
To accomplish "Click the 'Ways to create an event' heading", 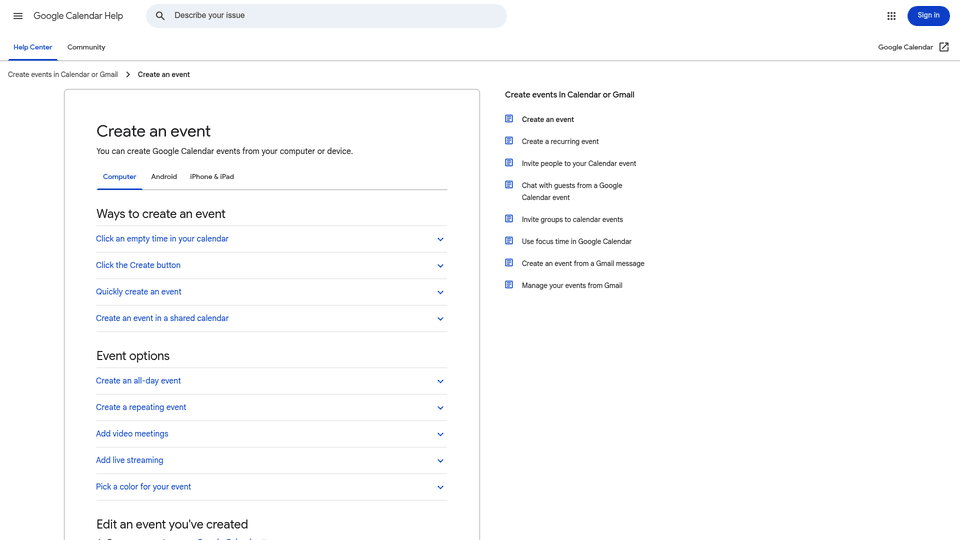I will tap(160, 214).
